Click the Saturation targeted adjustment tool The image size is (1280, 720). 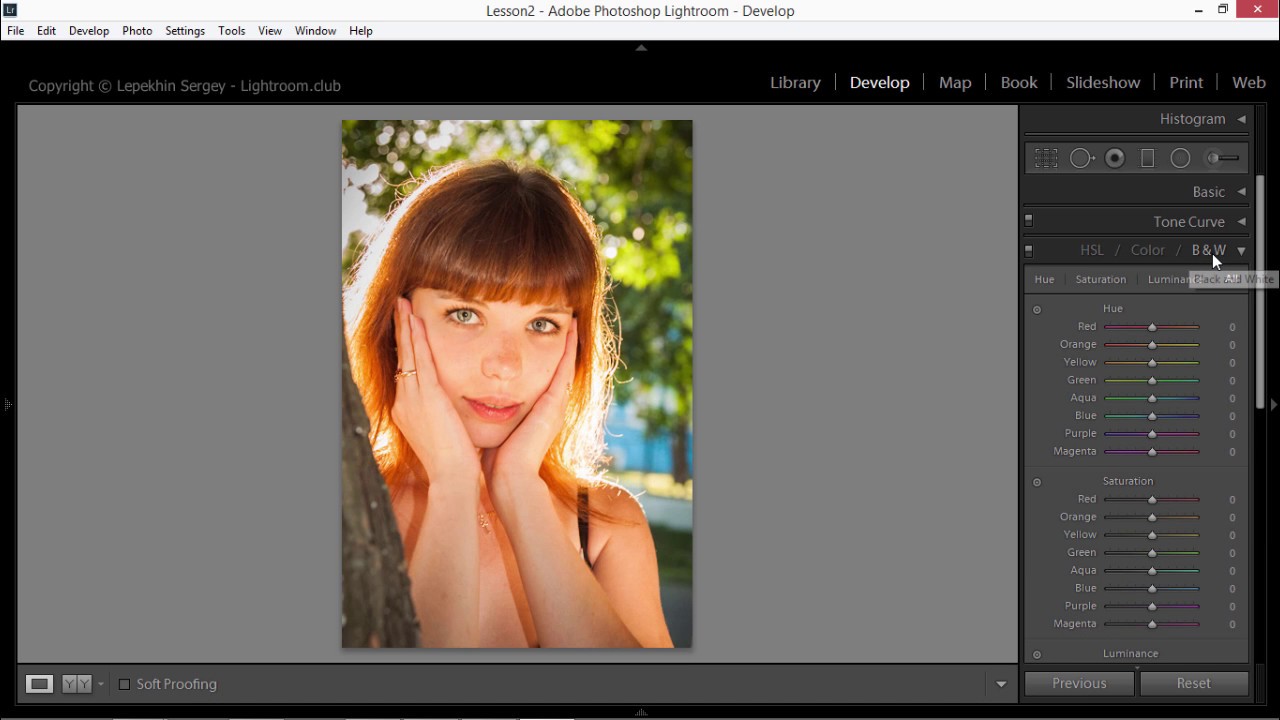(x=1037, y=482)
